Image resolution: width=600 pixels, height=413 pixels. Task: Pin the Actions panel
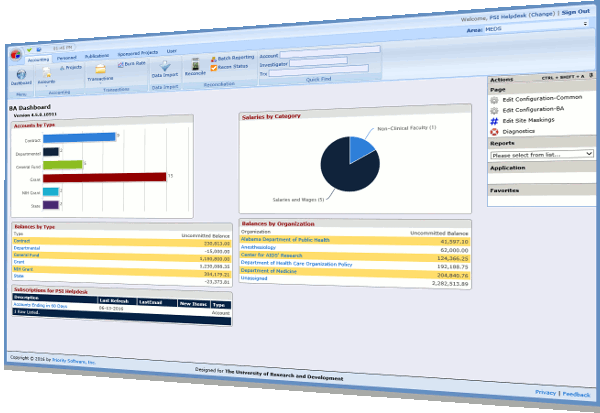coord(591,75)
